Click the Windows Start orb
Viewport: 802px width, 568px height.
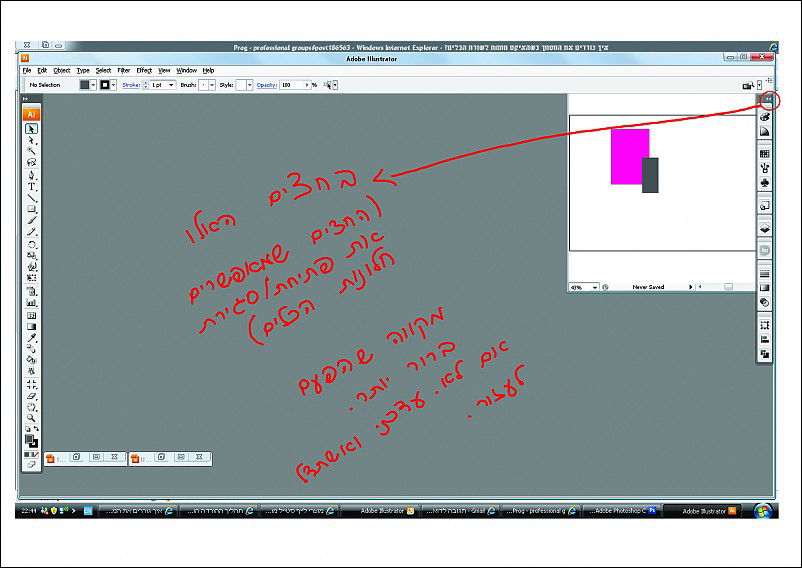[763, 510]
